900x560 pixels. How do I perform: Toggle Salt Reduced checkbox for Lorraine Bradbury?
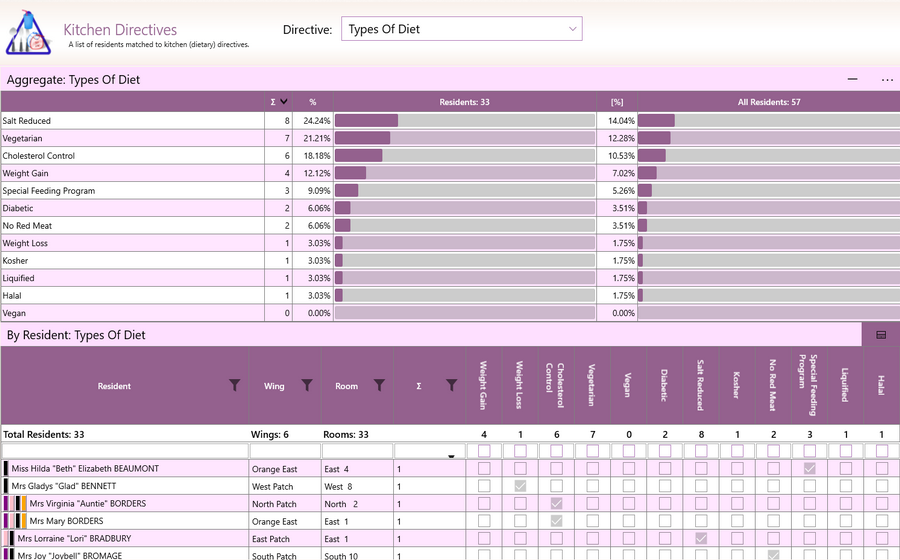point(701,539)
